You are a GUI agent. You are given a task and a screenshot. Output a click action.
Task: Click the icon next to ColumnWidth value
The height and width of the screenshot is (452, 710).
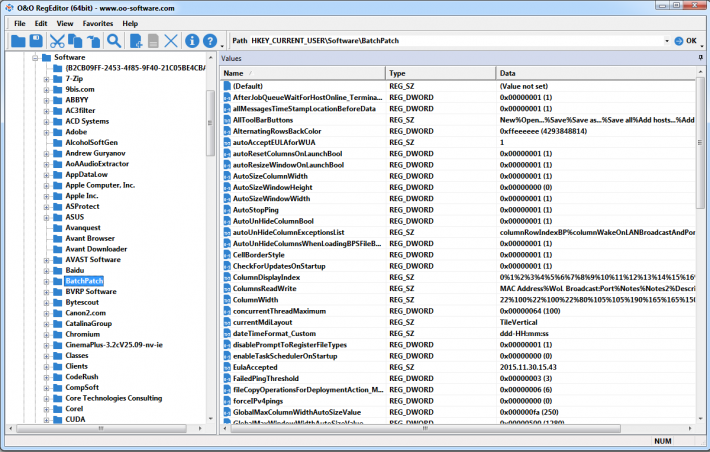(227, 300)
